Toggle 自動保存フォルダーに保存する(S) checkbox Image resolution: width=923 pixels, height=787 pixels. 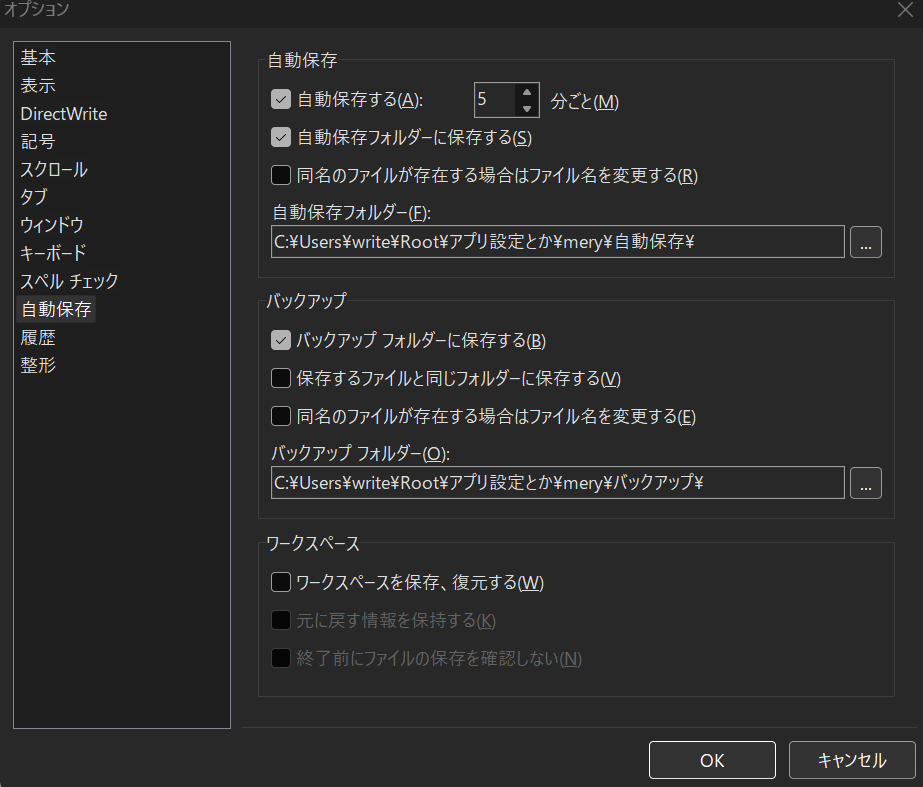point(281,137)
